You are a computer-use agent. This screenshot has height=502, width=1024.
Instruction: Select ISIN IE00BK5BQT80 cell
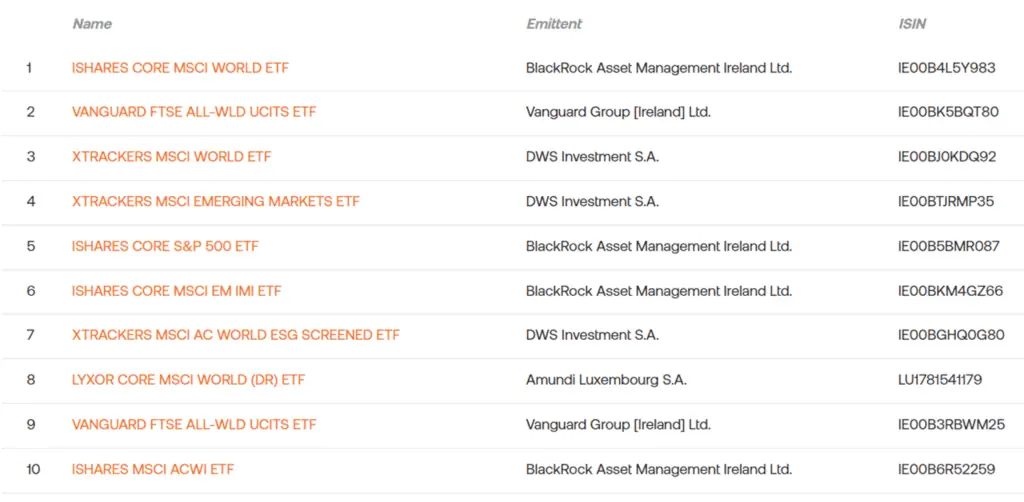click(x=949, y=112)
